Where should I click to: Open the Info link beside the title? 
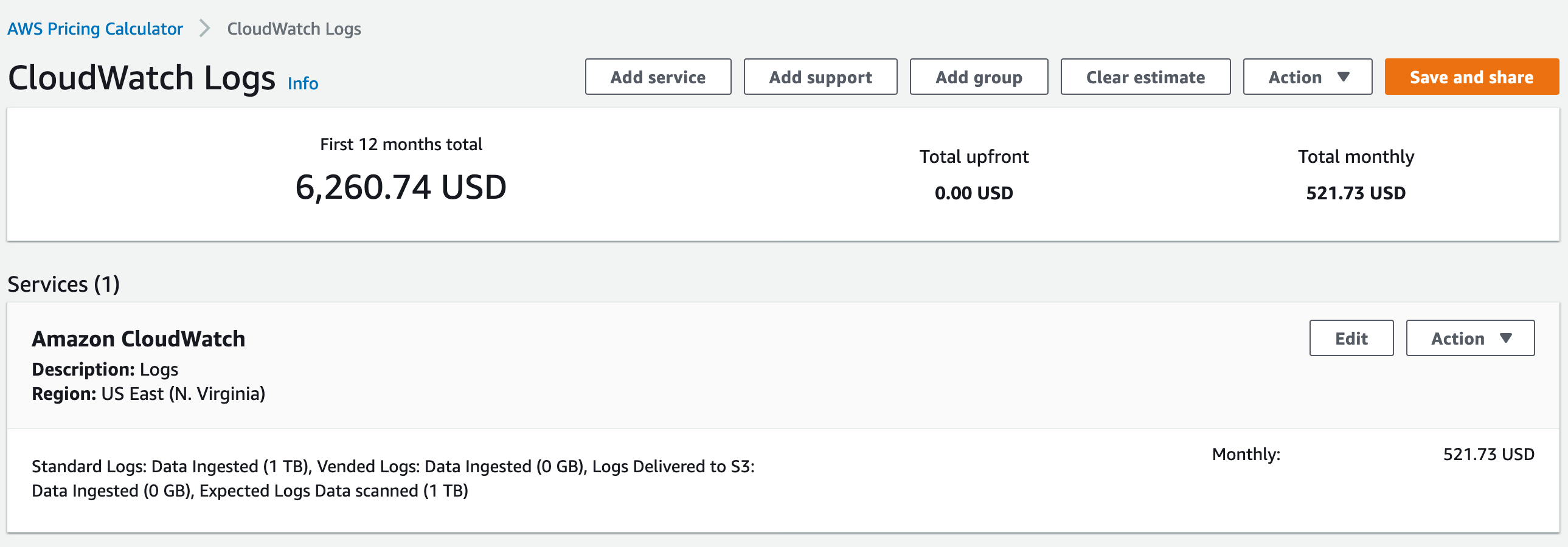pyautogui.click(x=302, y=83)
